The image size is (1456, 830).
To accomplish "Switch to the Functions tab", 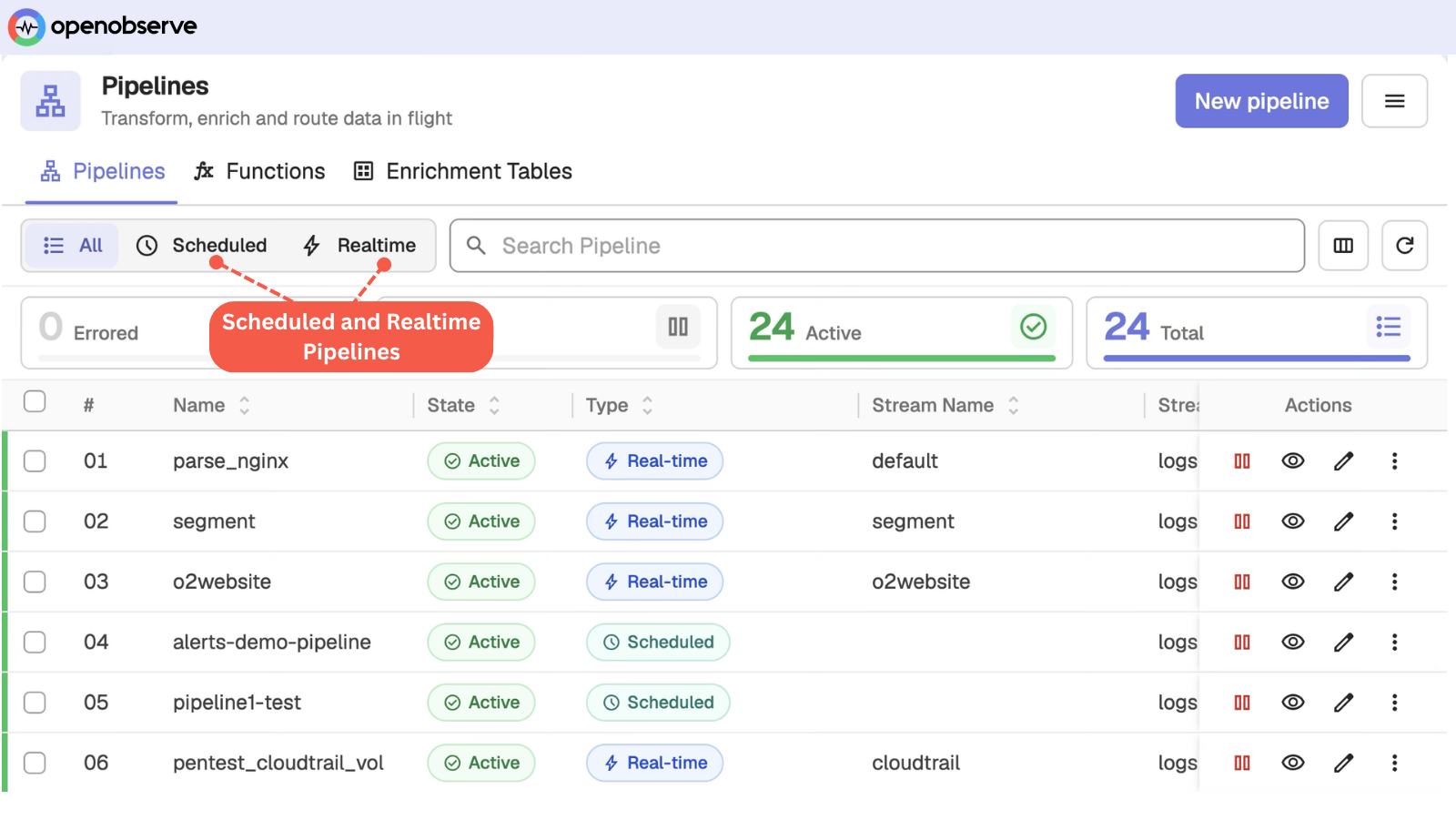I will point(259,172).
